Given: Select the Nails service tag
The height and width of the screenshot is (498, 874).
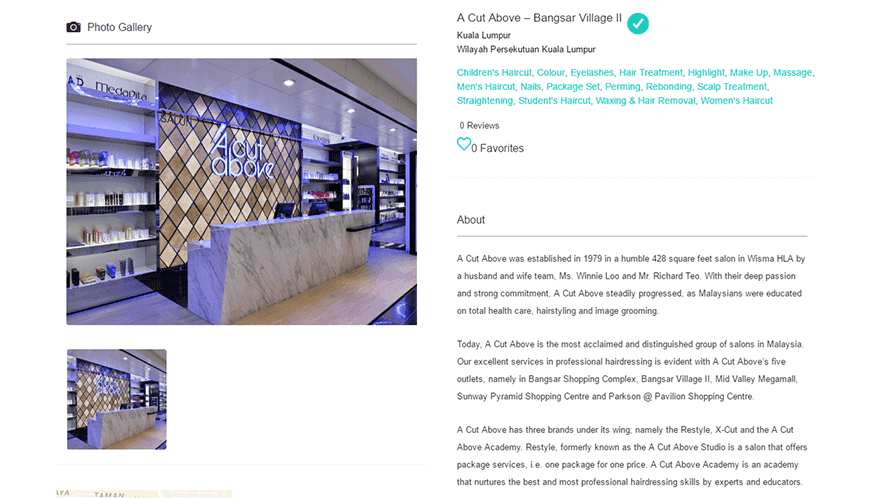Looking at the screenshot, I should pos(530,86).
